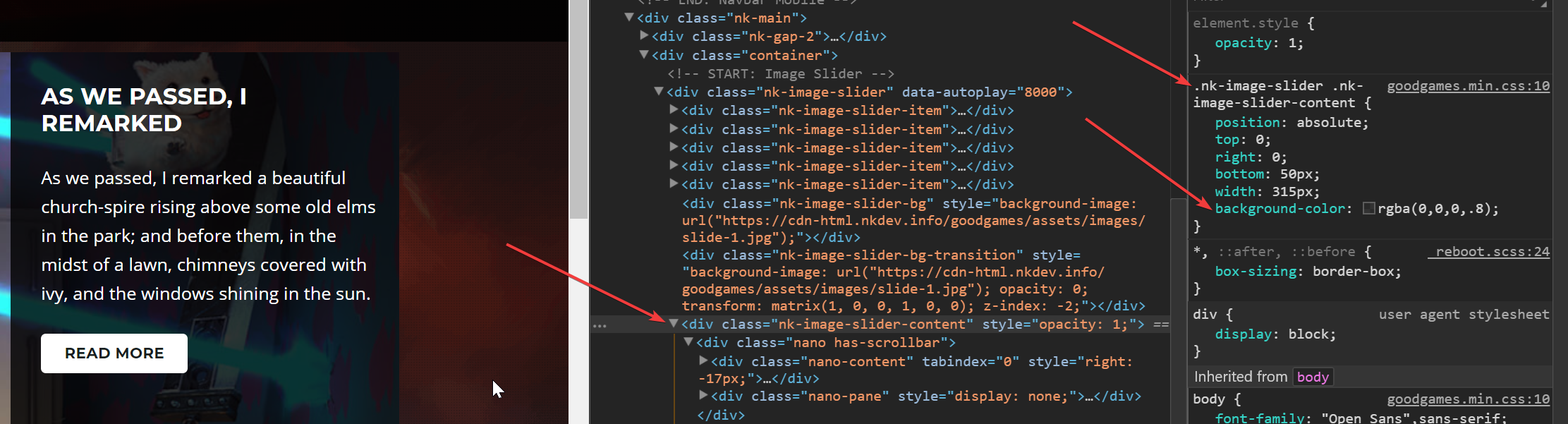
Task: Click the ellipsis icon beside the selected node
Action: (x=600, y=326)
